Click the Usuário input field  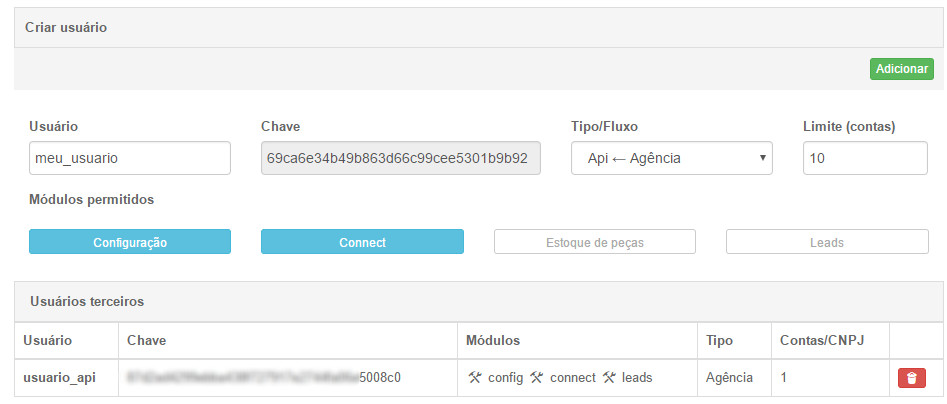click(x=130, y=158)
